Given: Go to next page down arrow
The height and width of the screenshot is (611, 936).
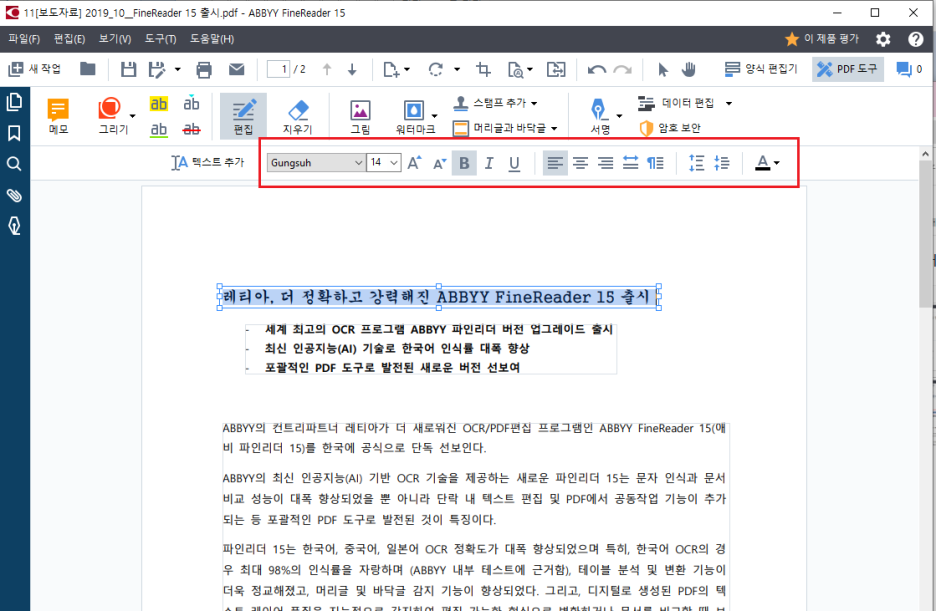Looking at the screenshot, I should tap(352, 70).
